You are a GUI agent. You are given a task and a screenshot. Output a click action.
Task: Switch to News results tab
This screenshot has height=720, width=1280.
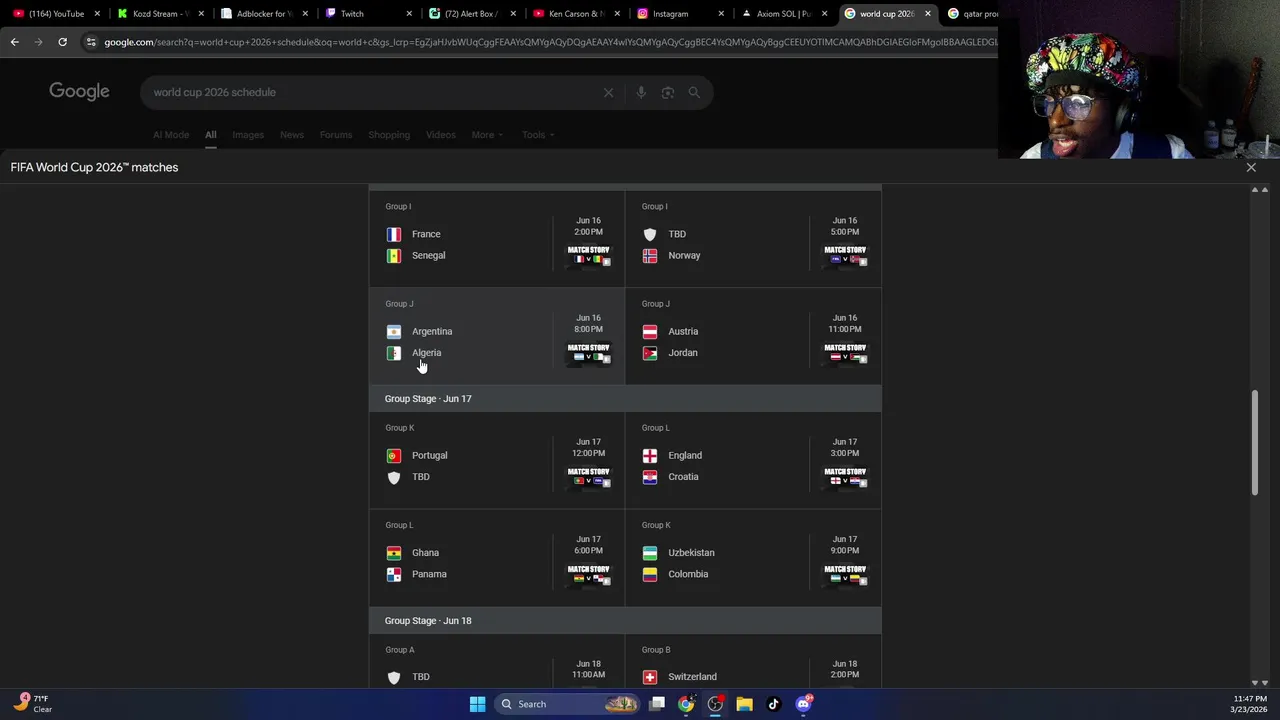tap(292, 135)
